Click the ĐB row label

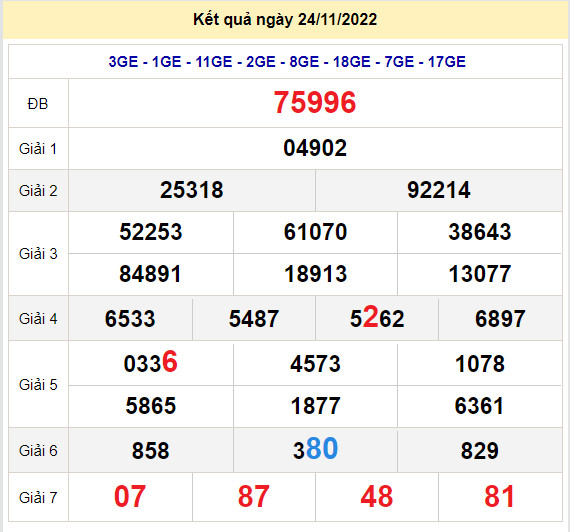38,104
